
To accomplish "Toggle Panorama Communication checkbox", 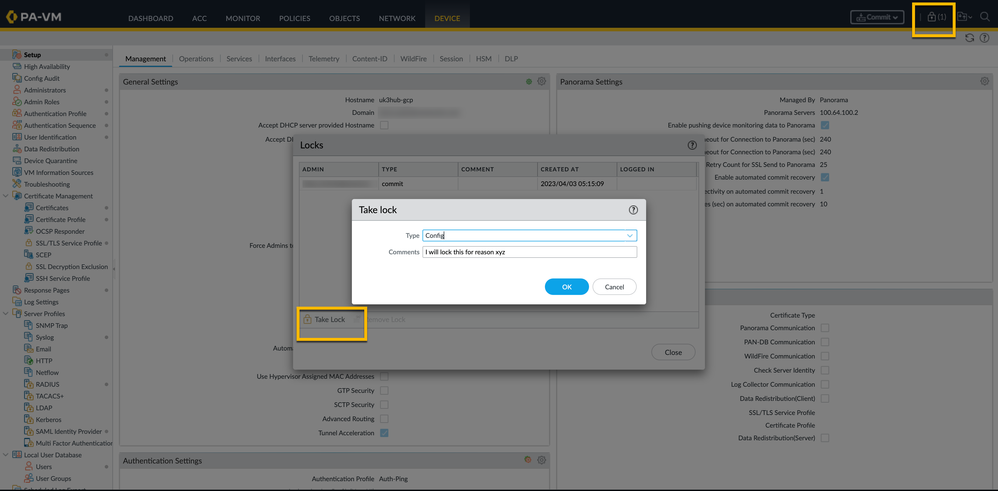I will coord(825,328).
